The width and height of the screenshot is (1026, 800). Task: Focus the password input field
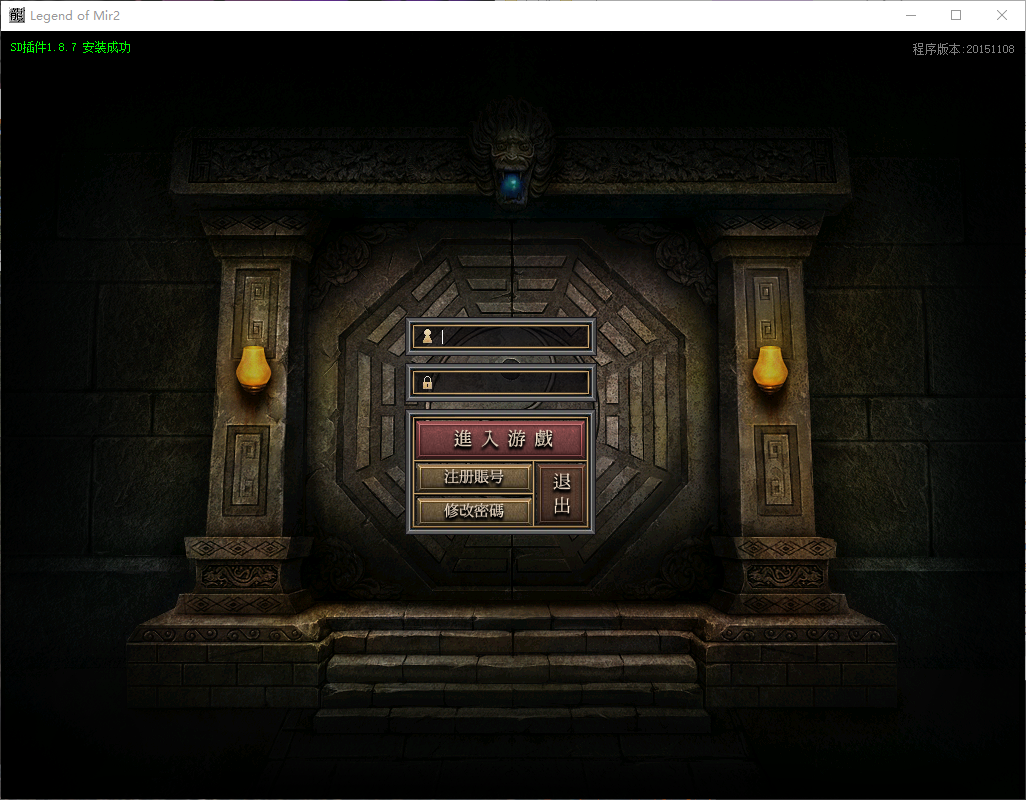(512, 382)
